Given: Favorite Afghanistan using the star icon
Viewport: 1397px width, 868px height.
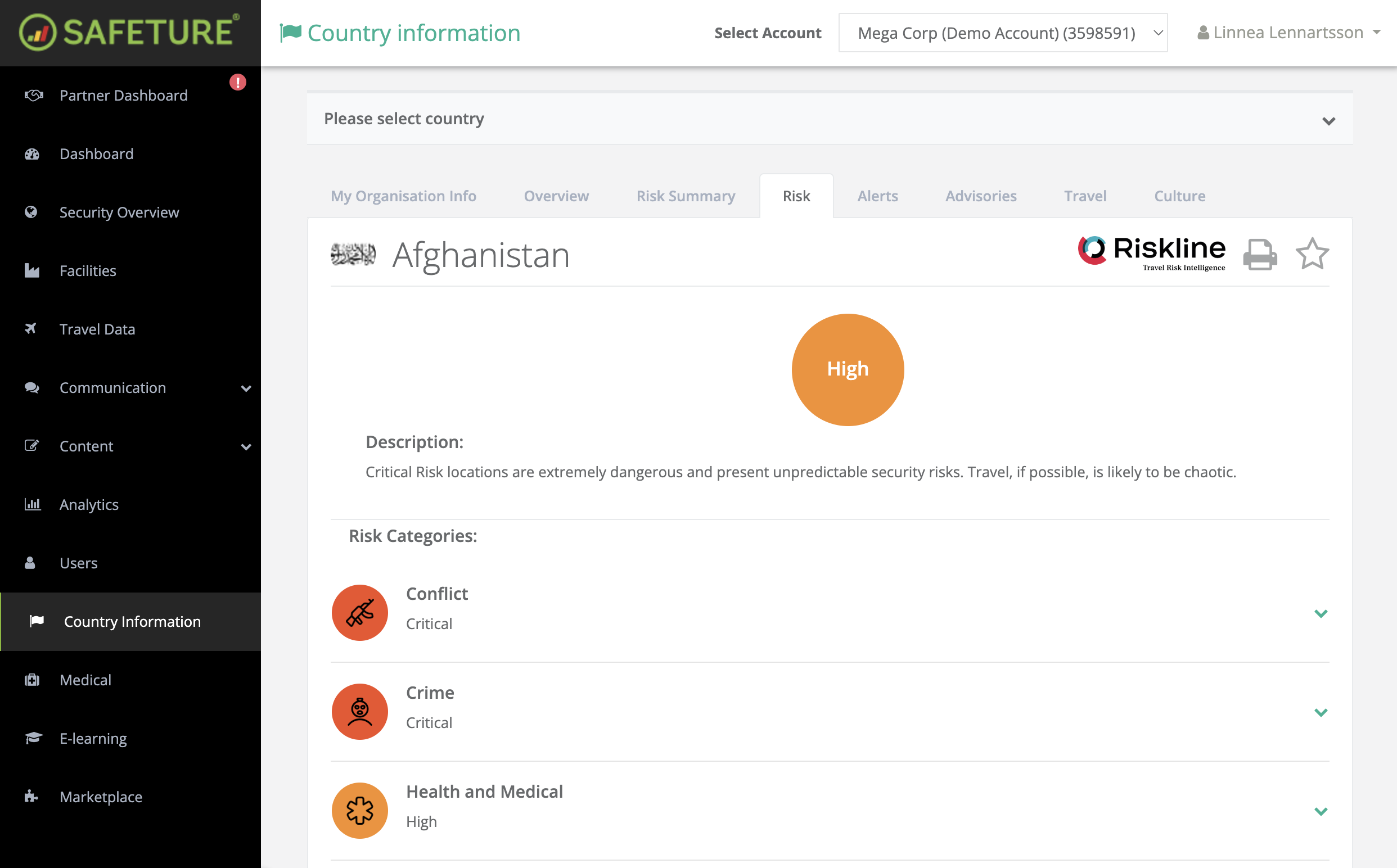Looking at the screenshot, I should 1313,253.
